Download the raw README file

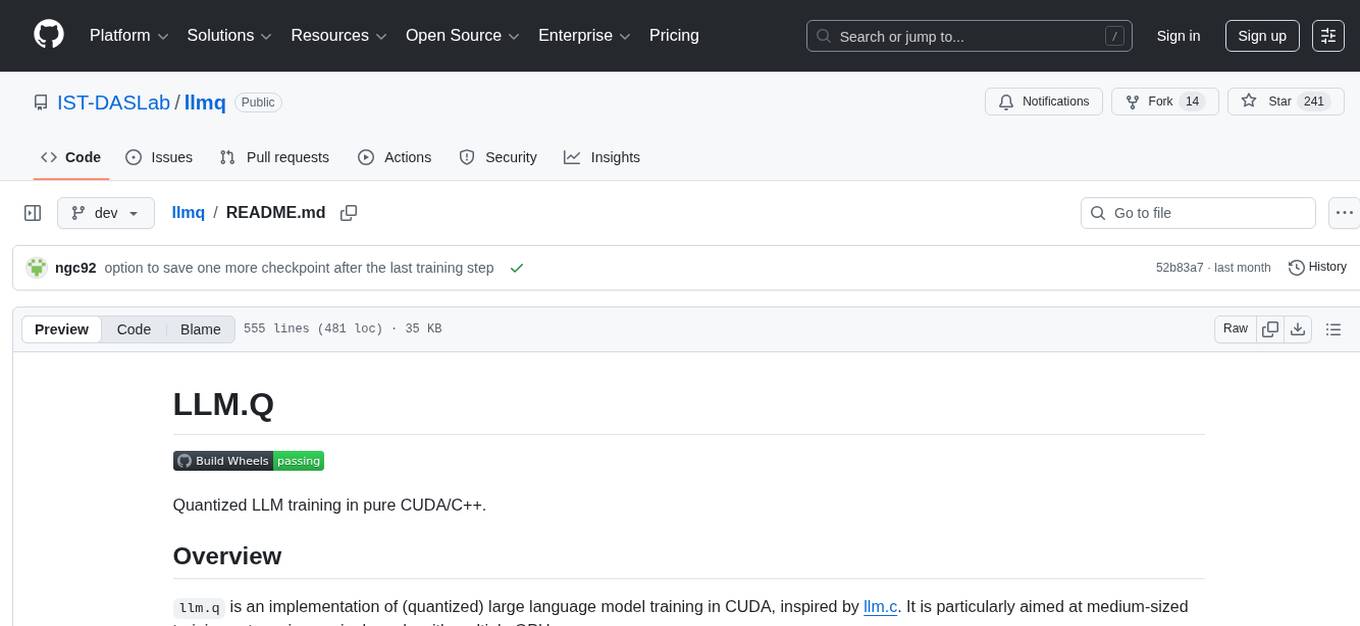click(x=1298, y=328)
